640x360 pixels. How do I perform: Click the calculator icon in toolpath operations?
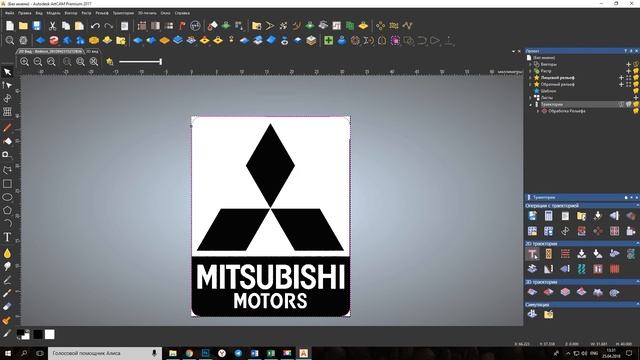click(549, 216)
